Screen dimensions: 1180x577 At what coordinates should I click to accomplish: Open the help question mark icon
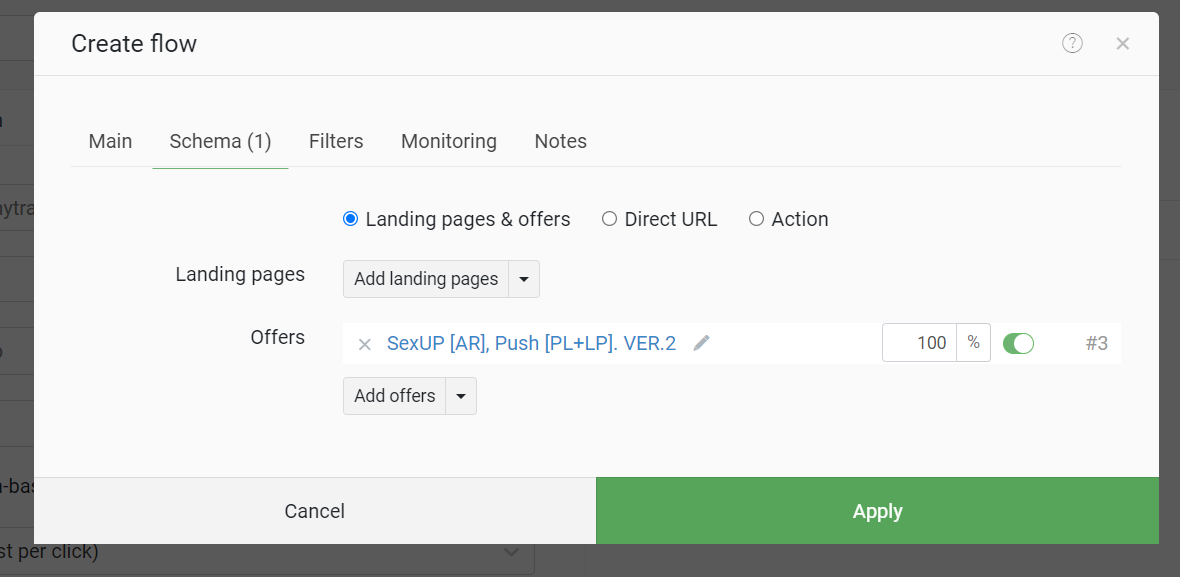point(1072,44)
